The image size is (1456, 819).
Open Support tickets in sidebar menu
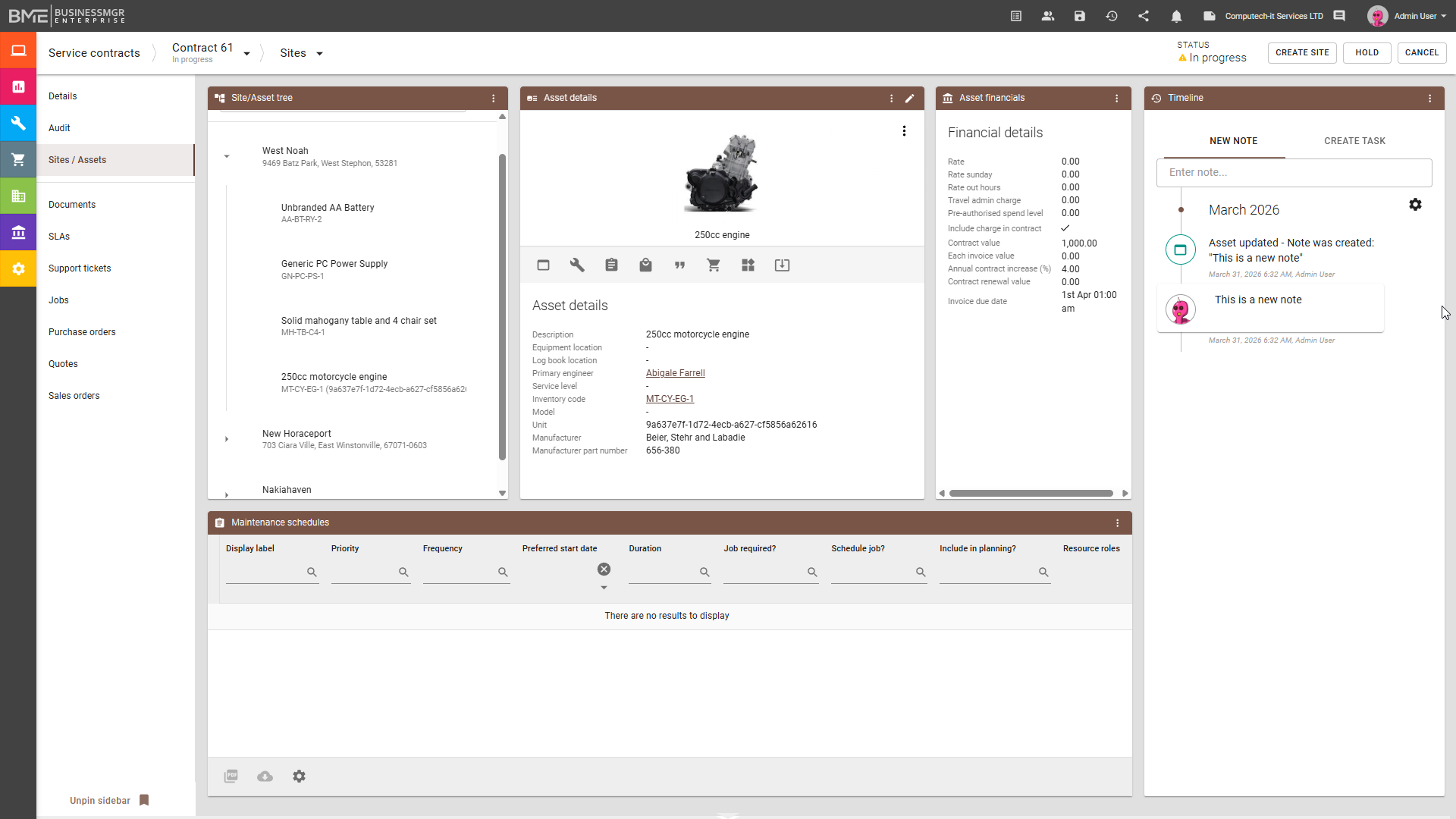(x=80, y=268)
